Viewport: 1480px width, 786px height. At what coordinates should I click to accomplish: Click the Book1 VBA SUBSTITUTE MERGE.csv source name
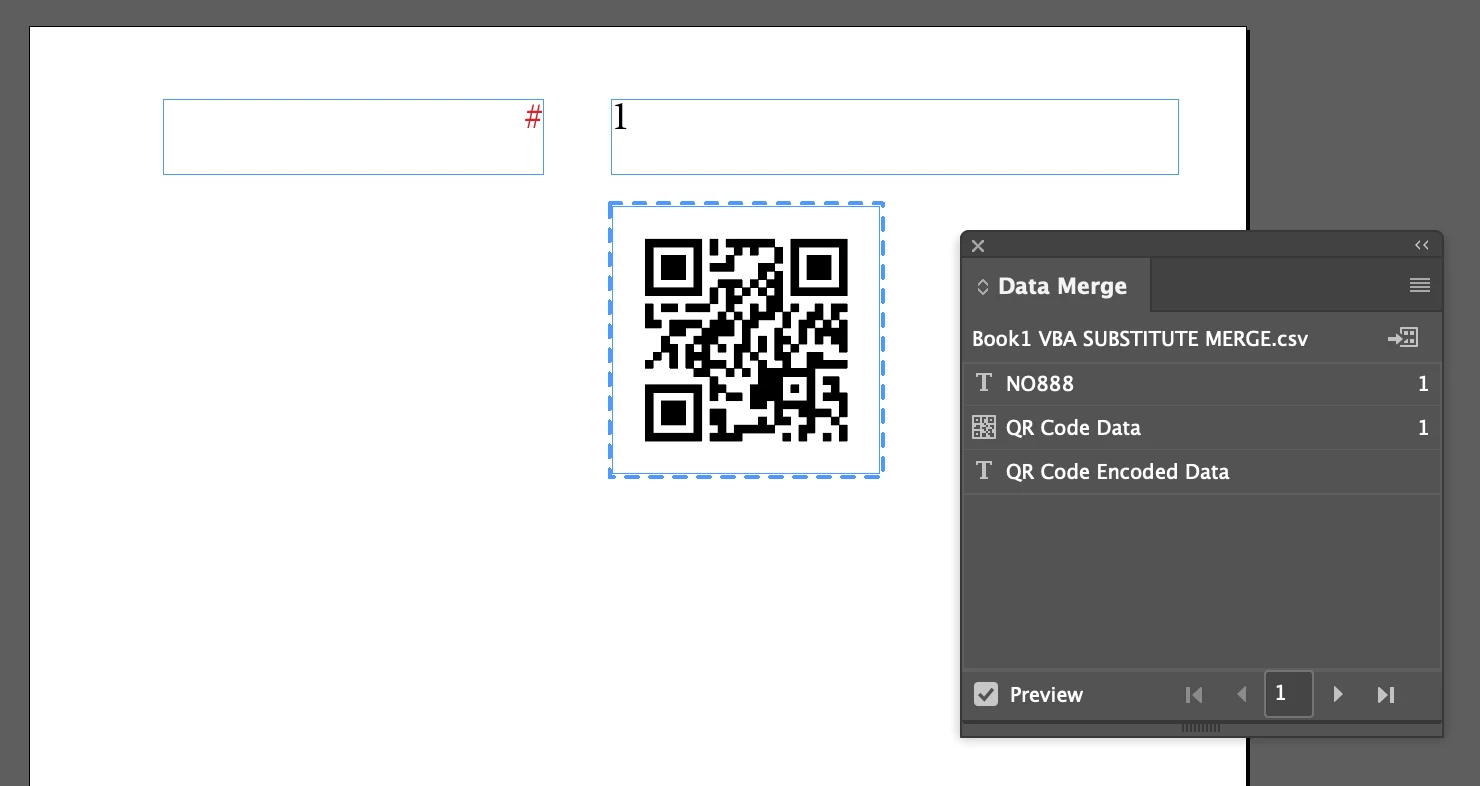[1140, 339]
